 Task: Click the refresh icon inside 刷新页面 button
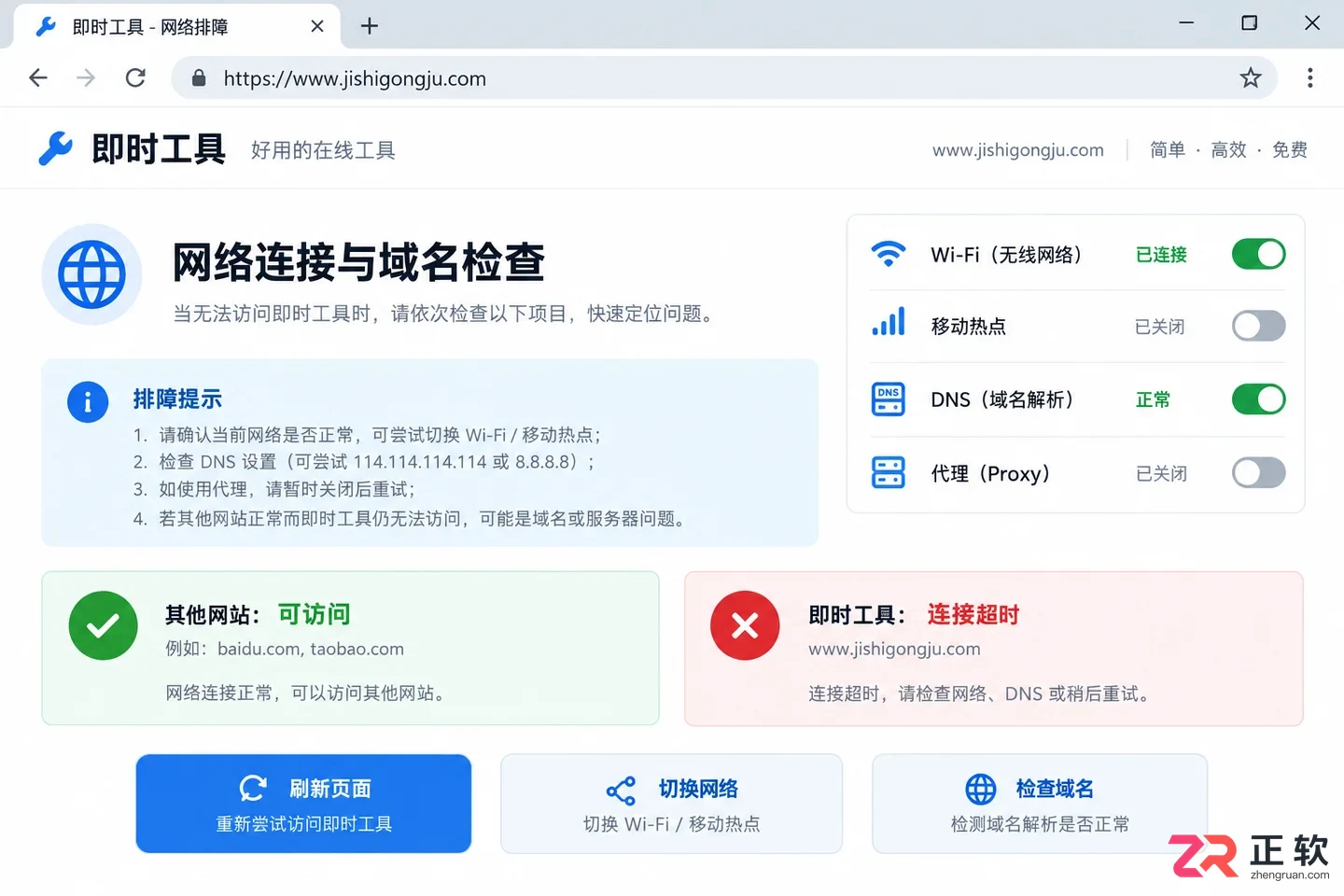click(x=253, y=789)
